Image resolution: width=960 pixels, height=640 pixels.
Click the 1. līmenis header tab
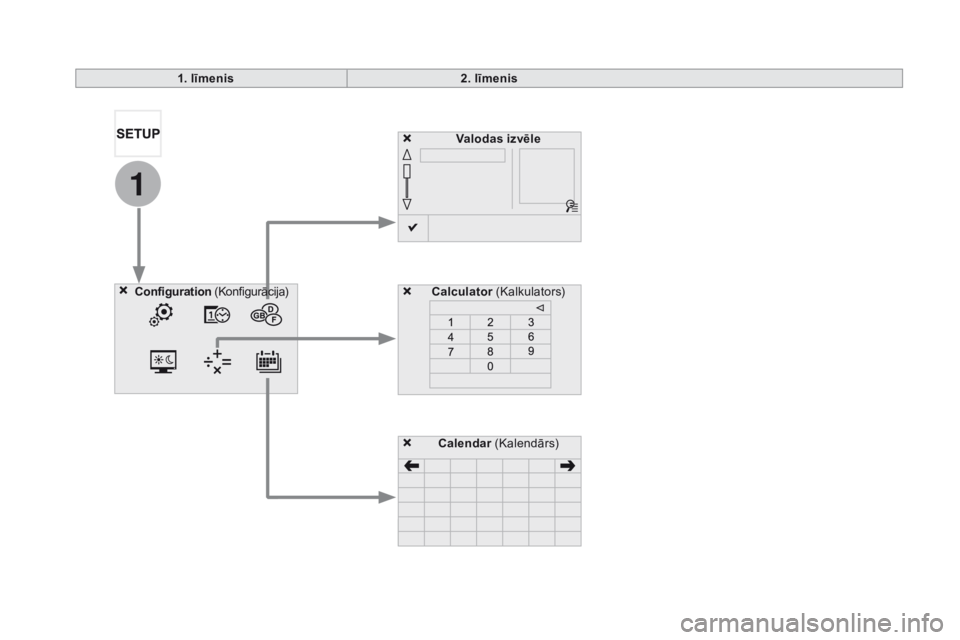point(211,78)
